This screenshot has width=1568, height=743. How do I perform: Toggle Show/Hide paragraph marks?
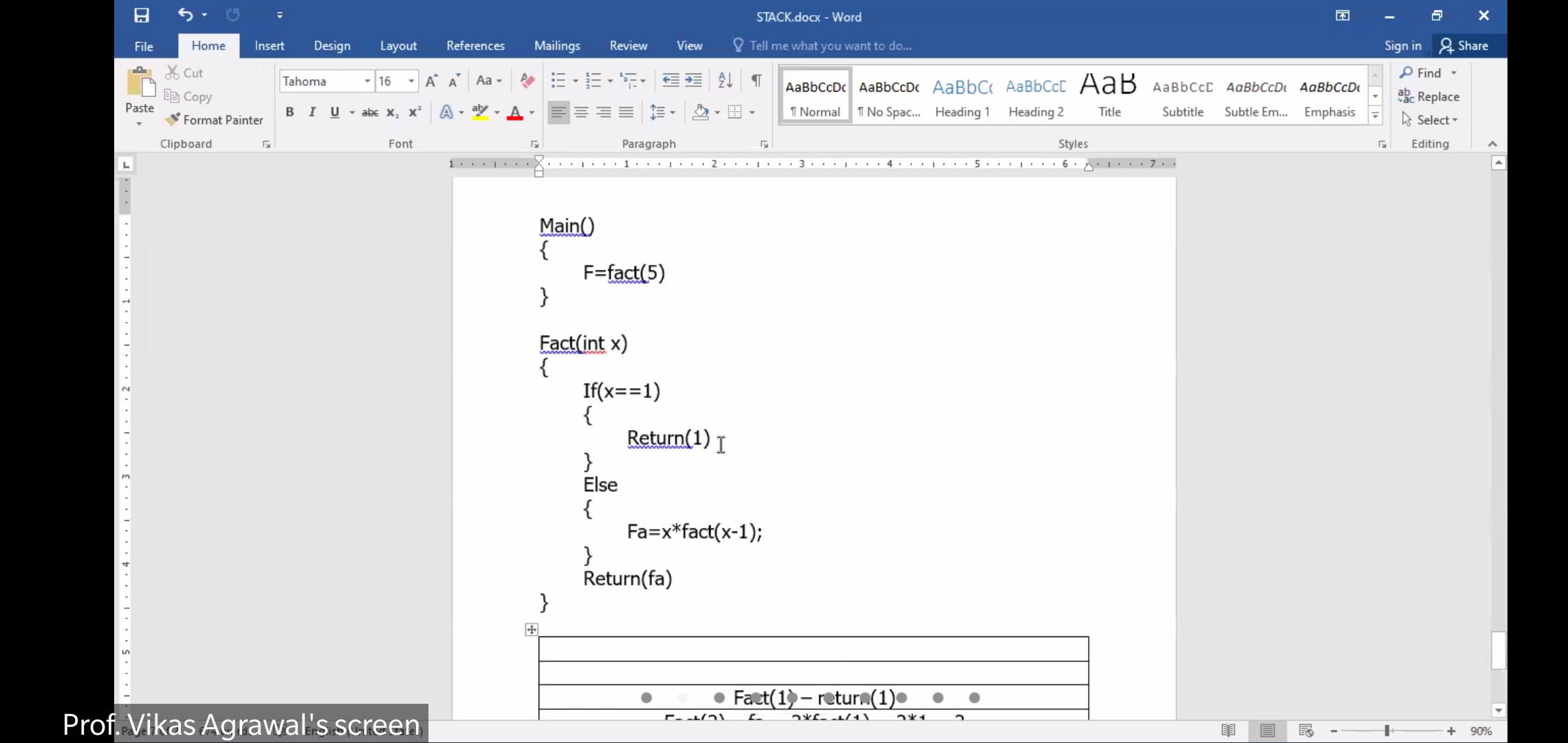pos(756,80)
